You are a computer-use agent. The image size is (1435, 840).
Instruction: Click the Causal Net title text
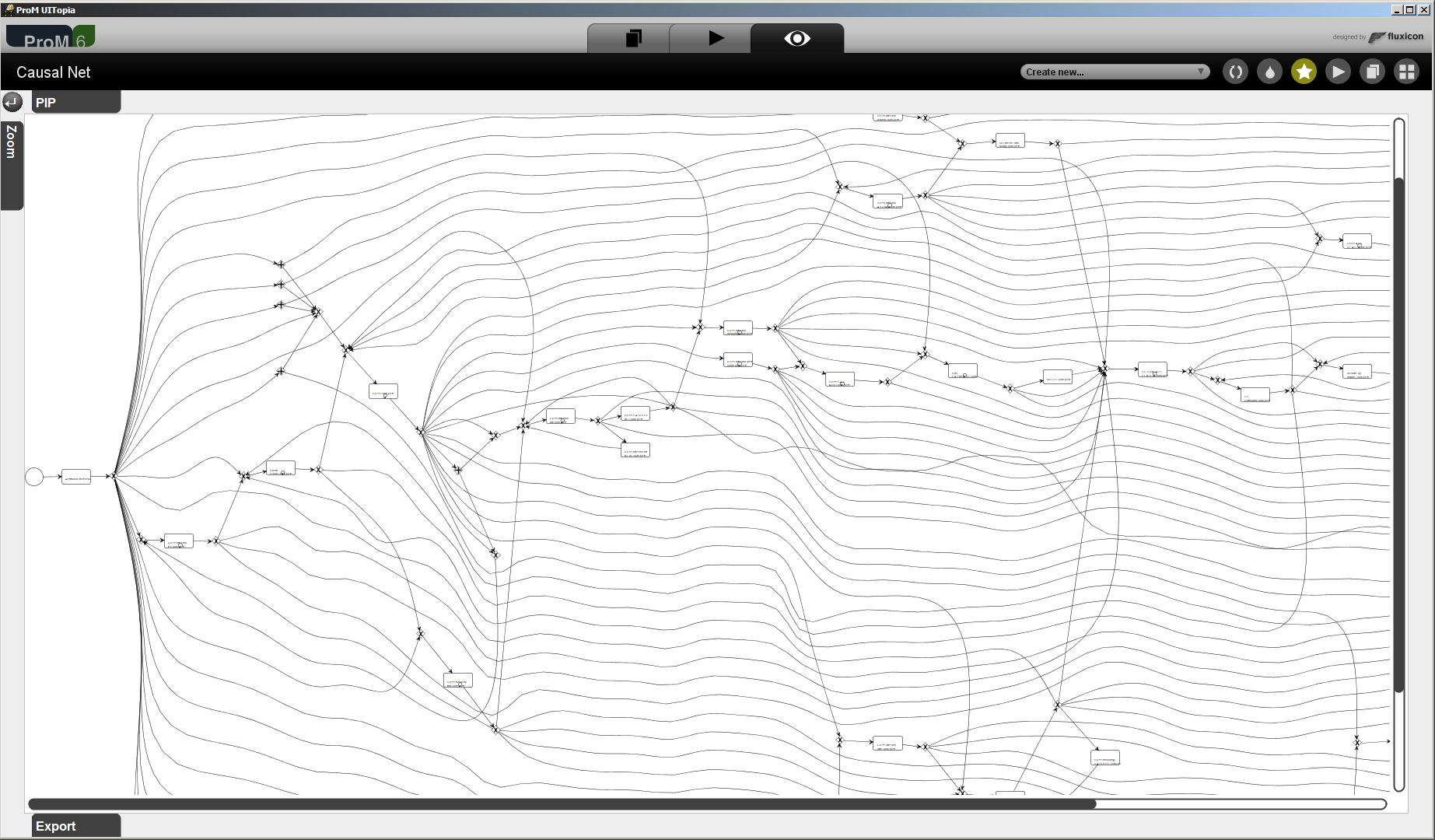tap(54, 72)
